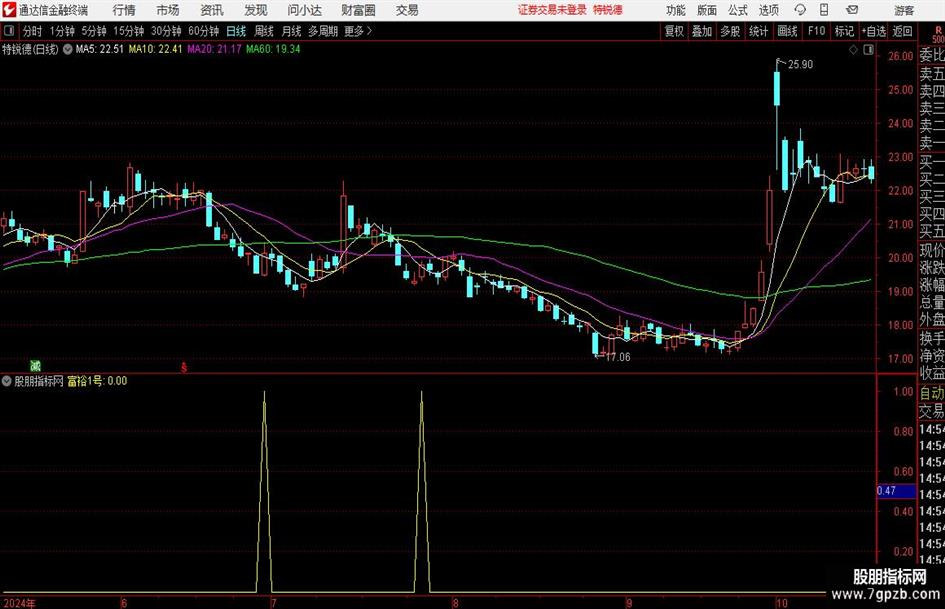Open the mobile phone icon in title bar
Viewport: 945px width, 609px height.
(824, 10)
